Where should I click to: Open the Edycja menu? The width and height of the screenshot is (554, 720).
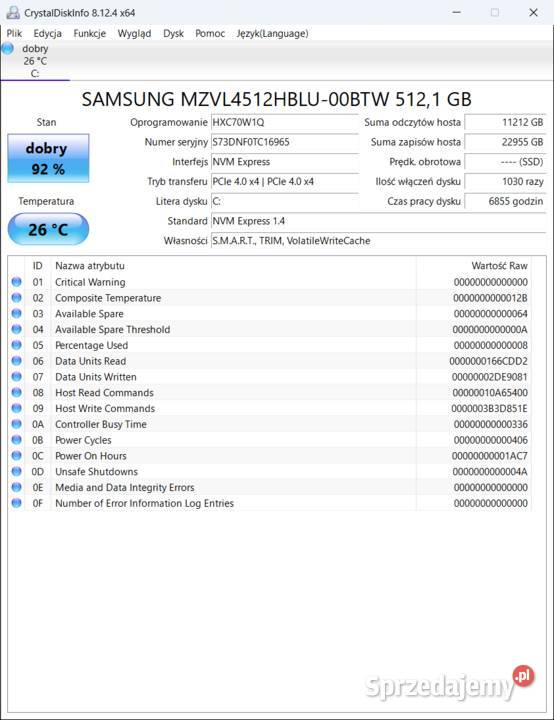click(47, 34)
